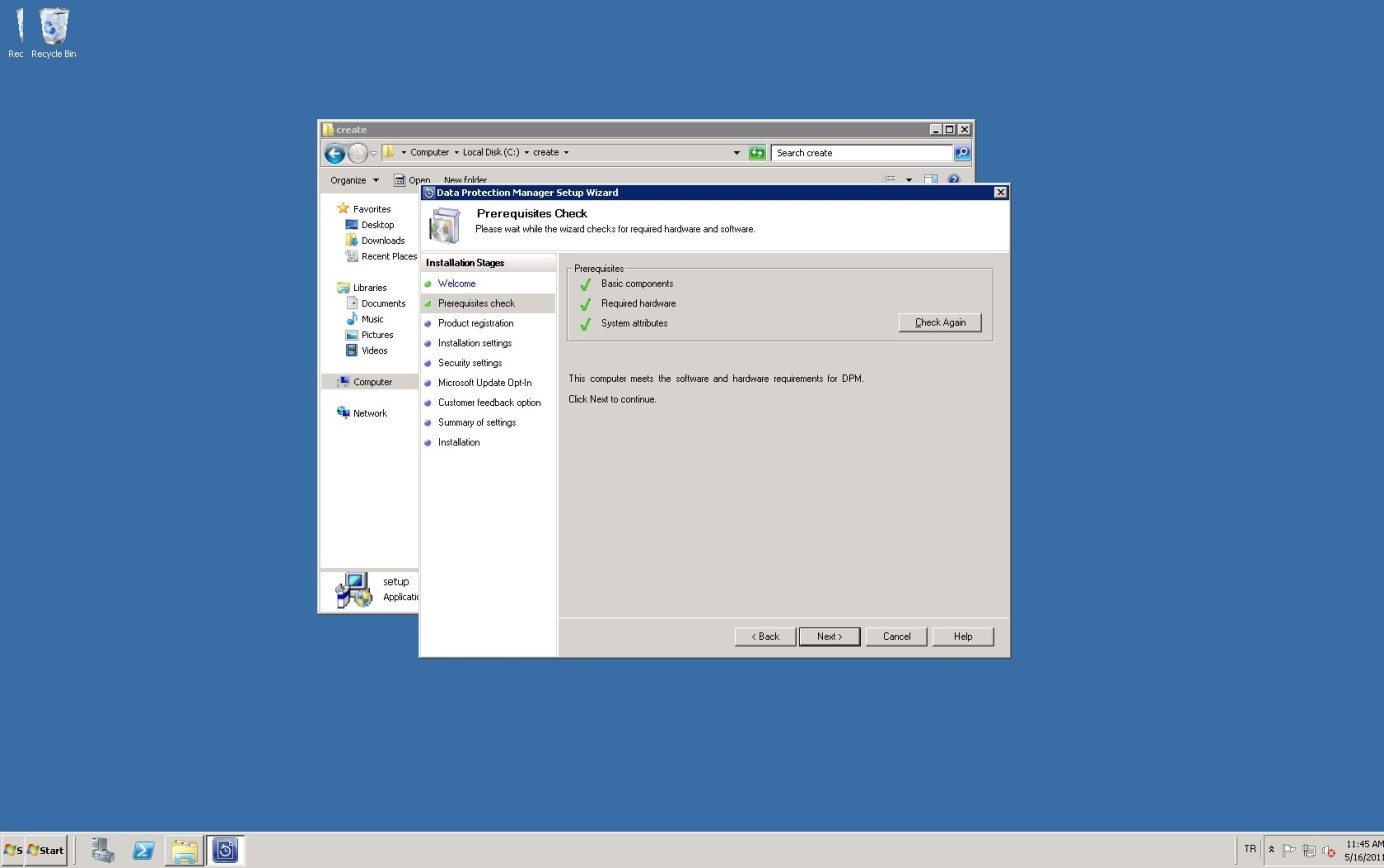The height and width of the screenshot is (868, 1384).
Task: Select Customer feedback option stage
Action: pos(489,403)
